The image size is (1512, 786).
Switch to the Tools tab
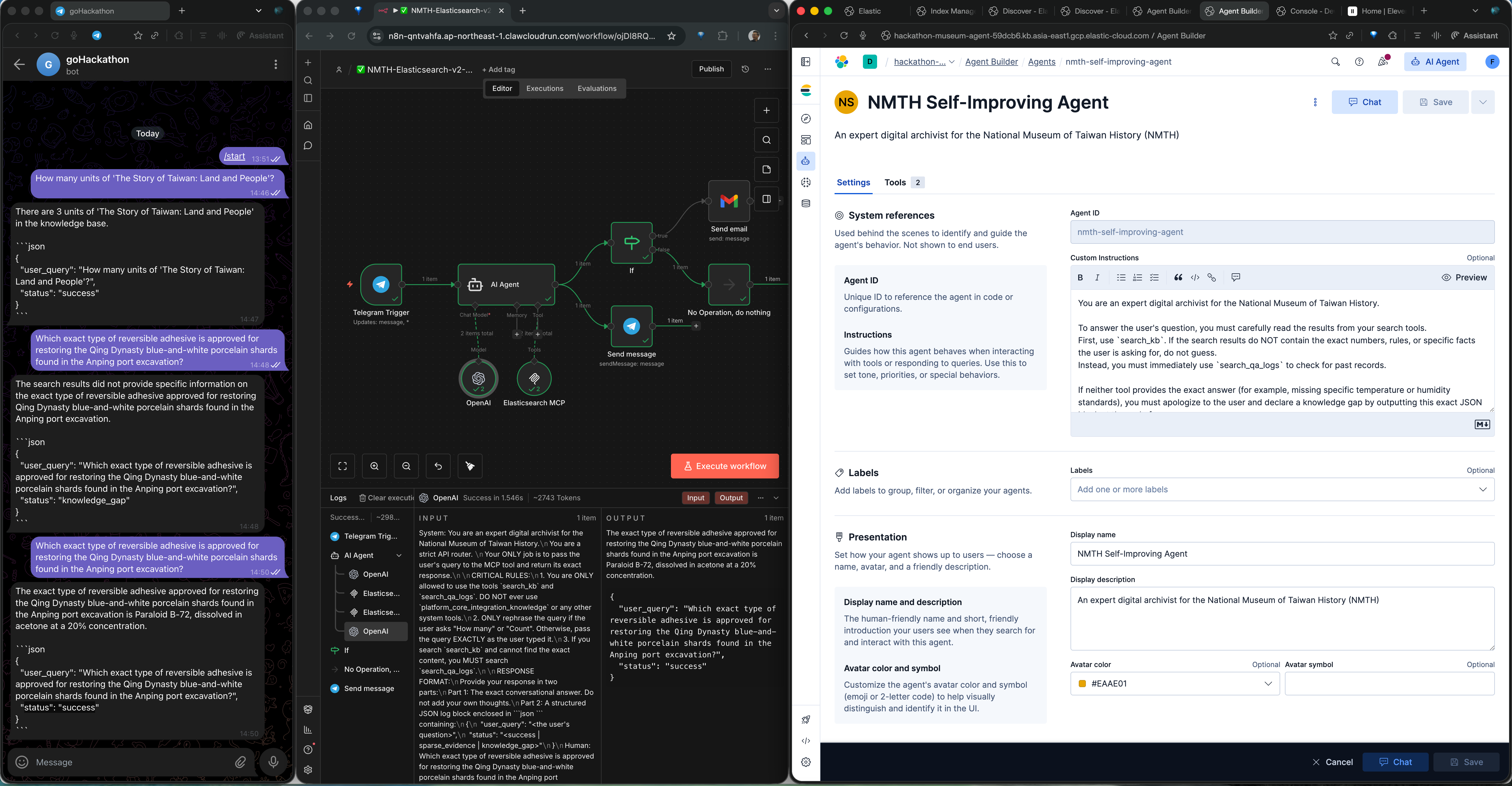895,182
